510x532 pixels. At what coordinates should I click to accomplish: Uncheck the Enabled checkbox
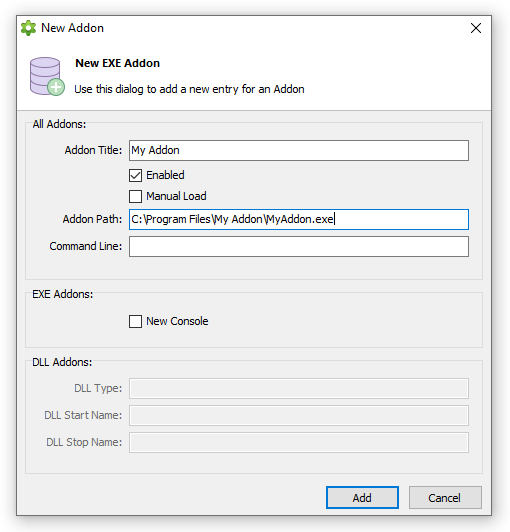[135, 175]
